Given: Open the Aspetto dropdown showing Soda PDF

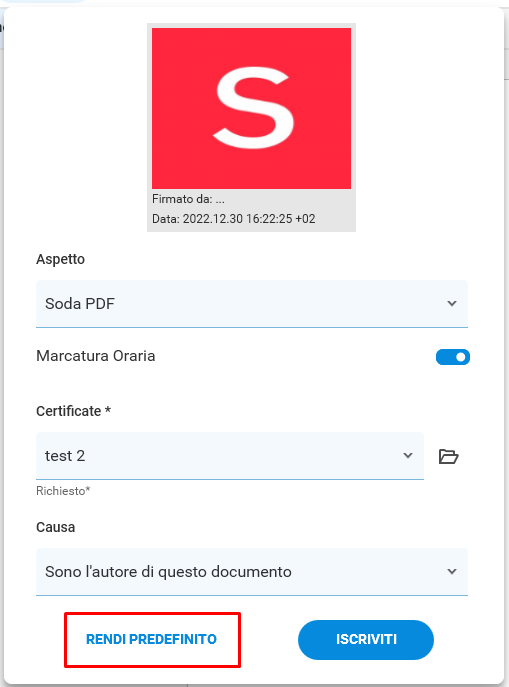Looking at the screenshot, I should pos(252,304).
